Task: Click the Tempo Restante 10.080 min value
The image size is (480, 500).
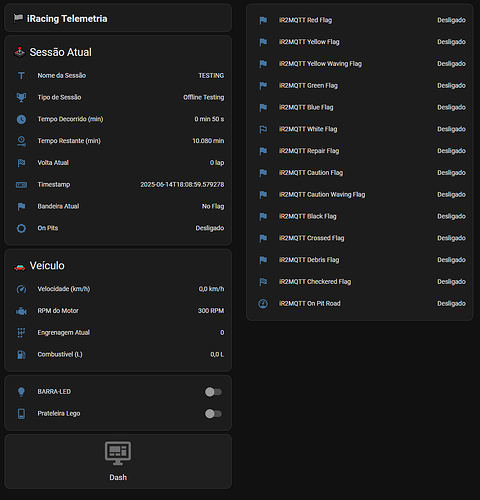Action: pyautogui.click(x=208, y=141)
